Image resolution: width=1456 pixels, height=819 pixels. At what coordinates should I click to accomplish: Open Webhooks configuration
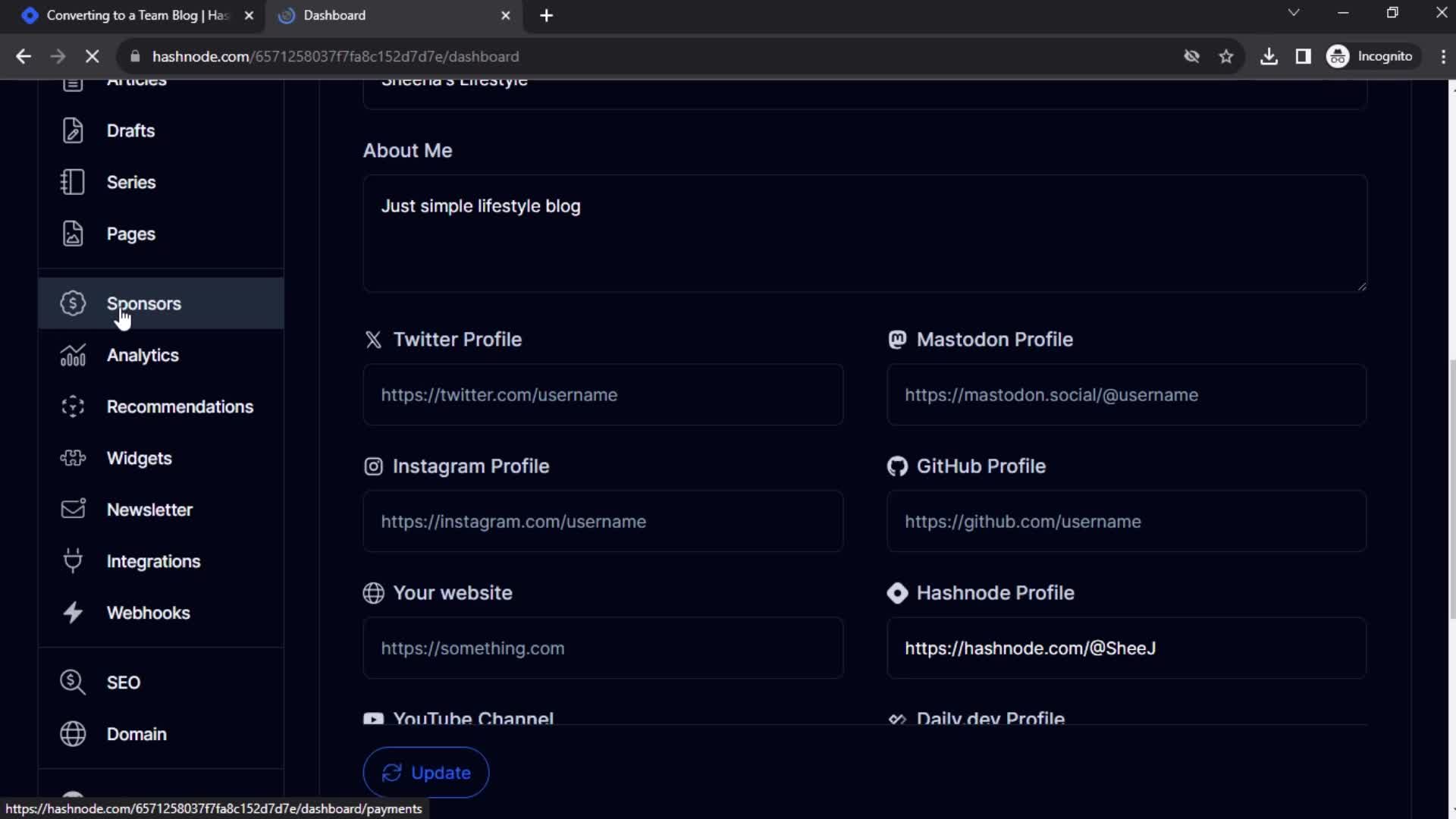click(148, 612)
